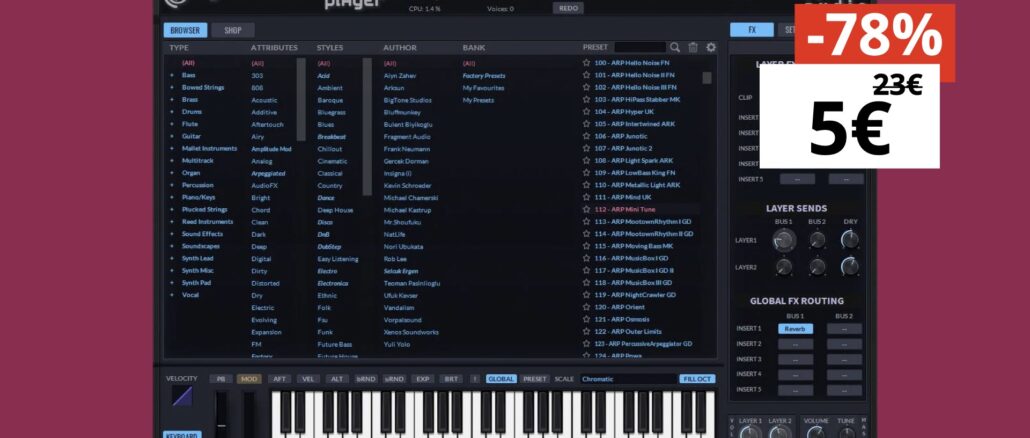This screenshot has height=438, width=1030.
Task: Click the trash icon in preset header
Action: (693, 47)
